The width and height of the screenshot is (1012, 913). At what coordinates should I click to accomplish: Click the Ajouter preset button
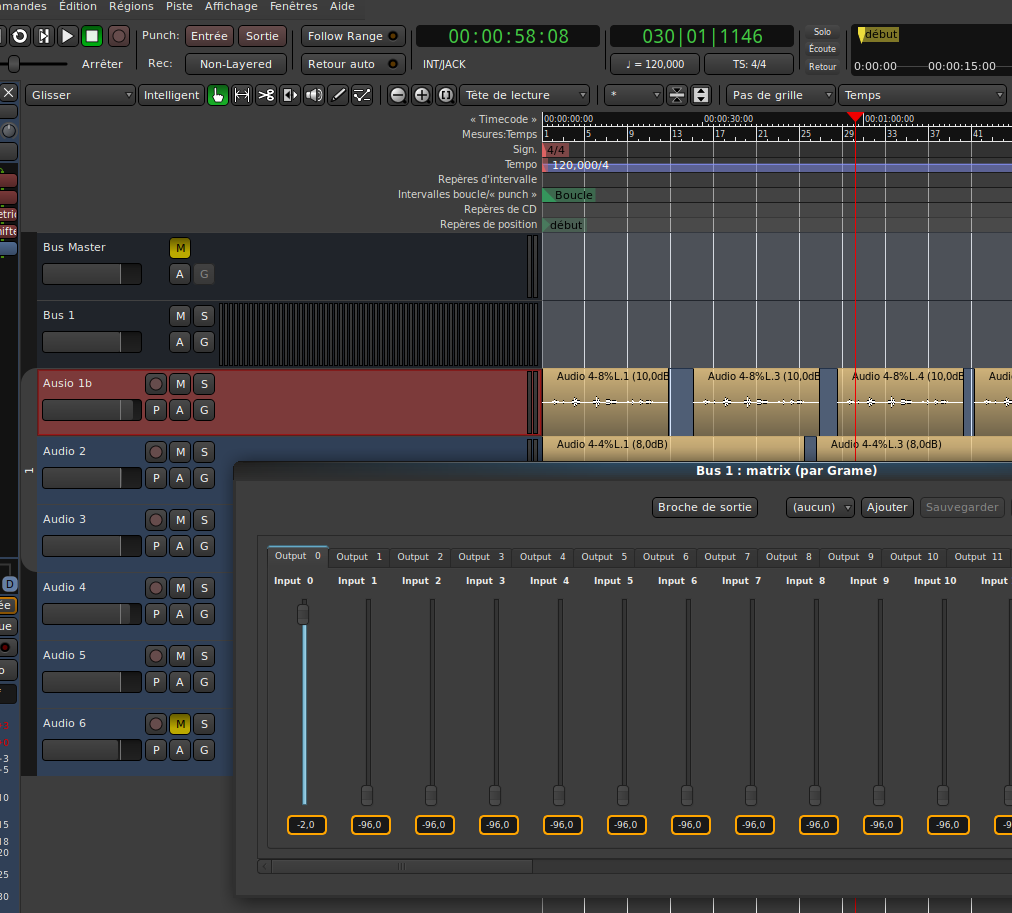point(887,507)
